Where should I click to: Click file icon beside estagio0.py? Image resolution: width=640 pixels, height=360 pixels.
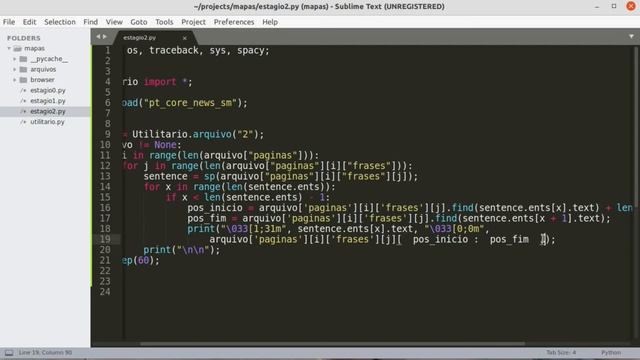pyautogui.click(x=23, y=90)
